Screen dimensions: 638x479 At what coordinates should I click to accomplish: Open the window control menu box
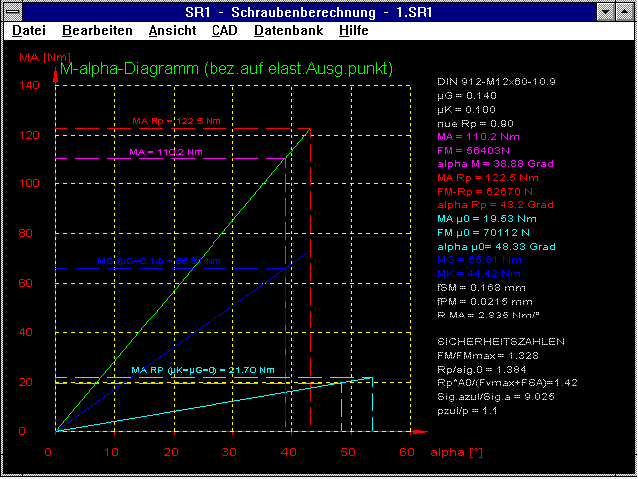point(13,11)
